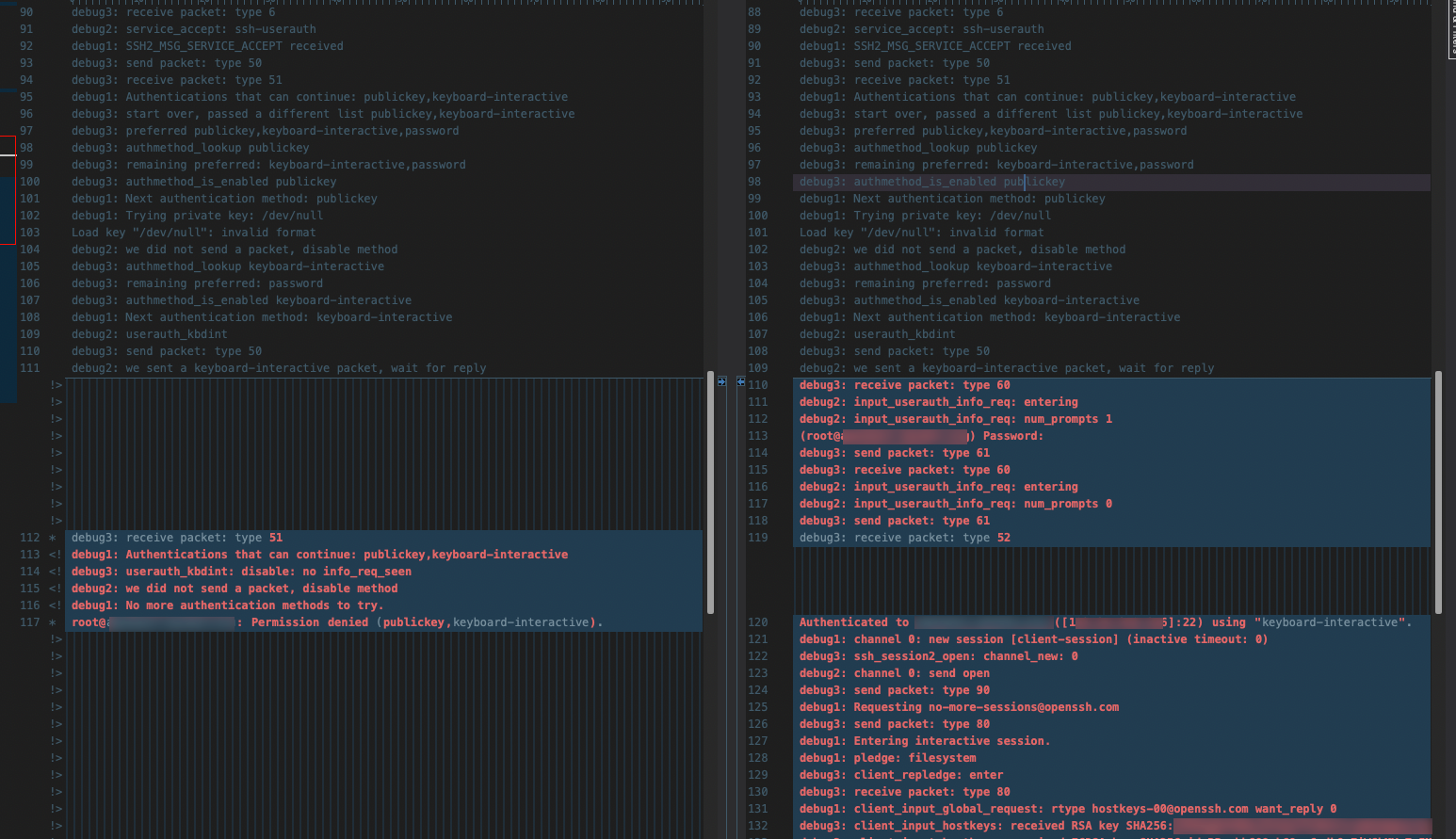The height and width of the screenshot is (839, 1456).
Task: Click "Requesting no-more-sessions@openssh.com" line
Action: tap(959, 707)
